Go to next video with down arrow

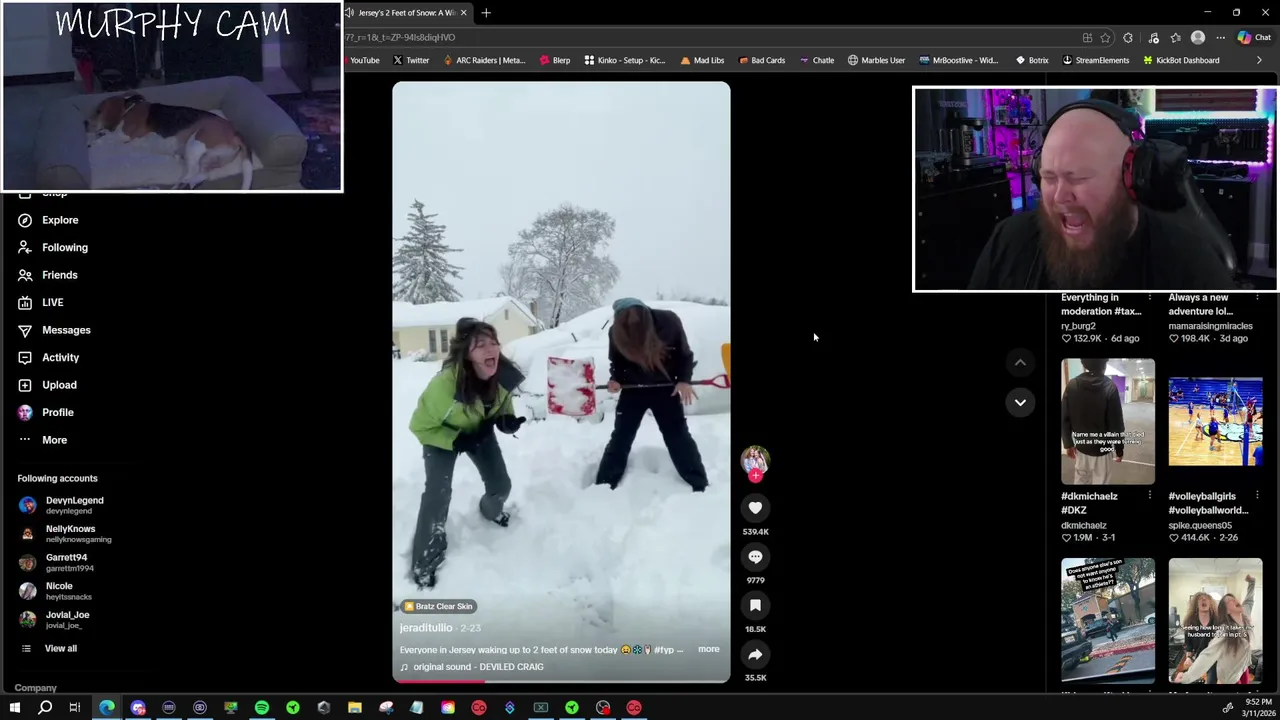point(1020,402)
